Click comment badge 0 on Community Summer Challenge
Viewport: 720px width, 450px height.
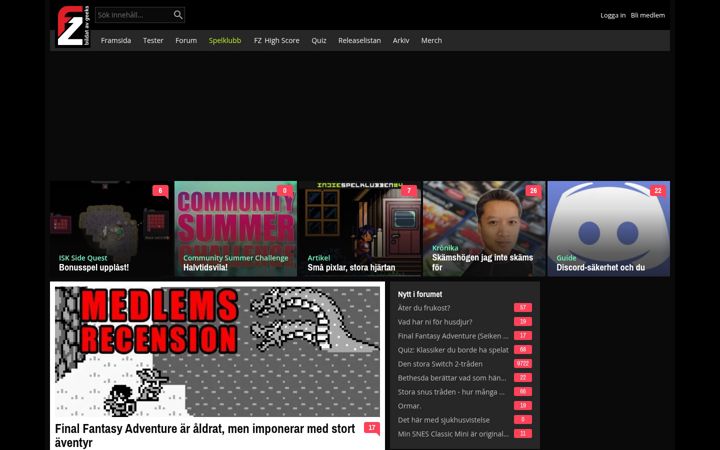click(x=285, y=191)
